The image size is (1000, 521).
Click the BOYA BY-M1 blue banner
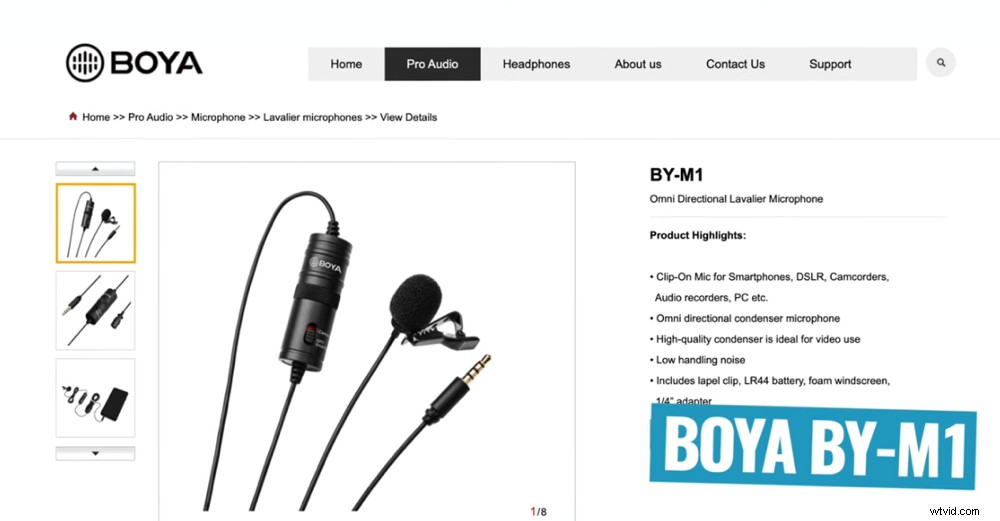pos(813,446)
